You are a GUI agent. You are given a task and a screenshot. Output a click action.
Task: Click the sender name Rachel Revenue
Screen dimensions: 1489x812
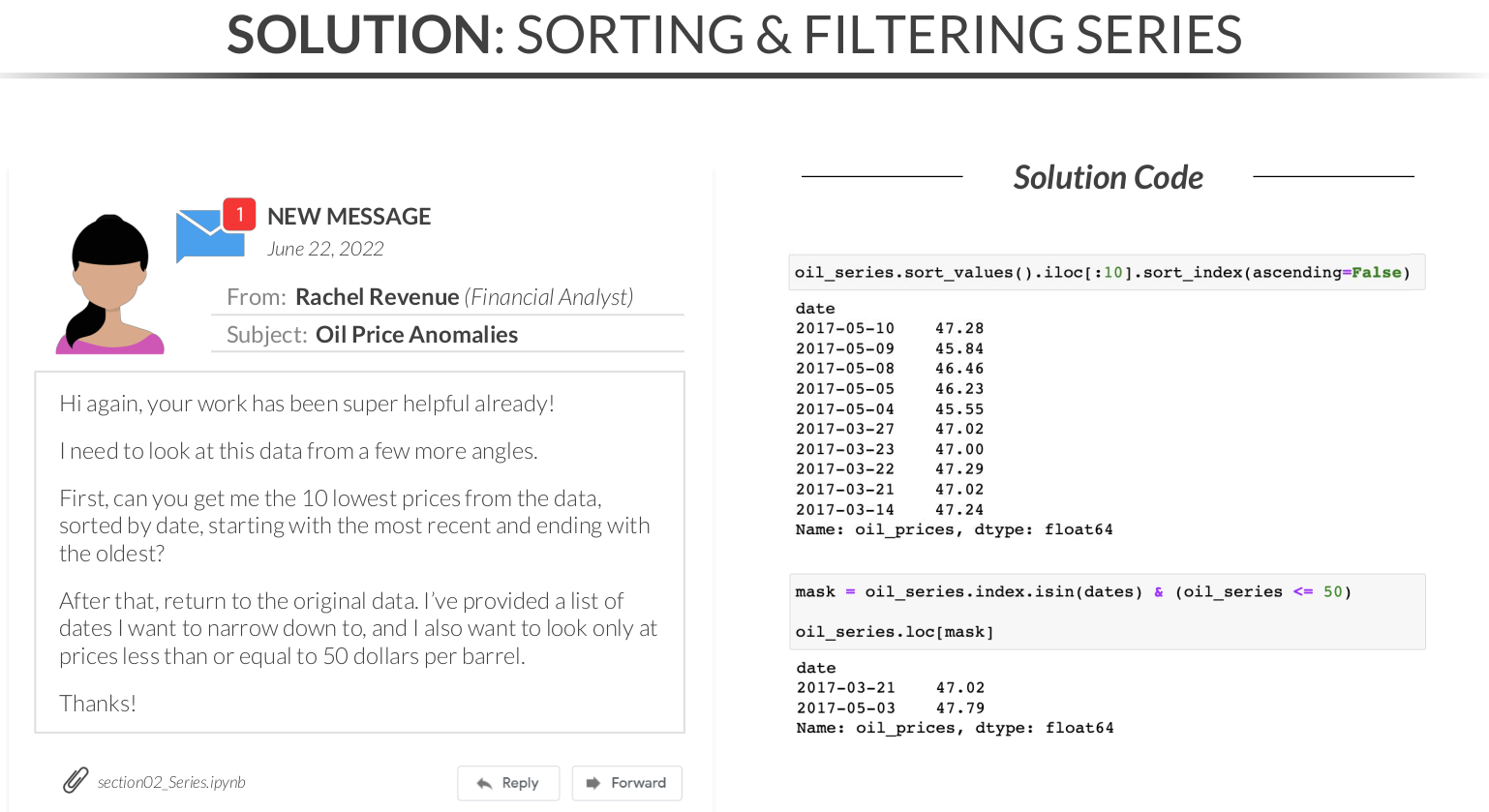tap(377, 297)
